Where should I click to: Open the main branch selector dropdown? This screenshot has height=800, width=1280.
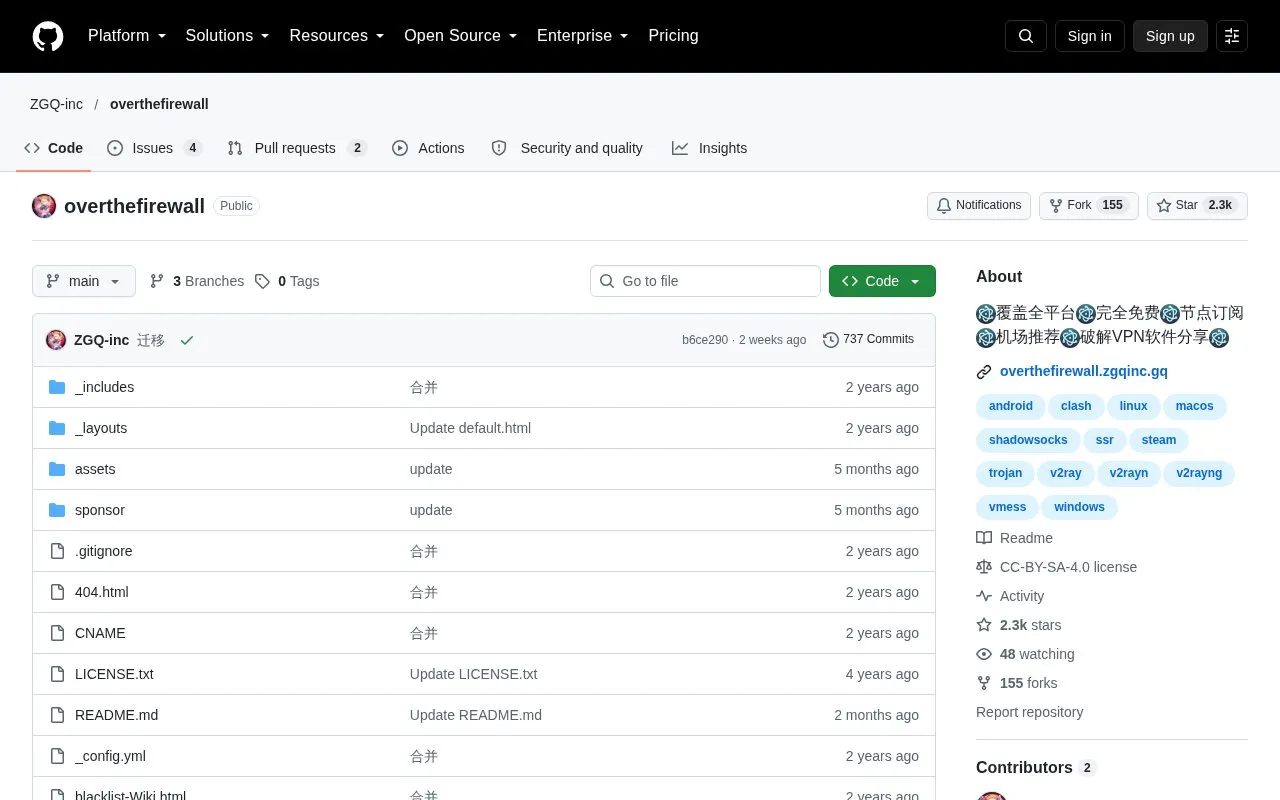coord(83,281)
